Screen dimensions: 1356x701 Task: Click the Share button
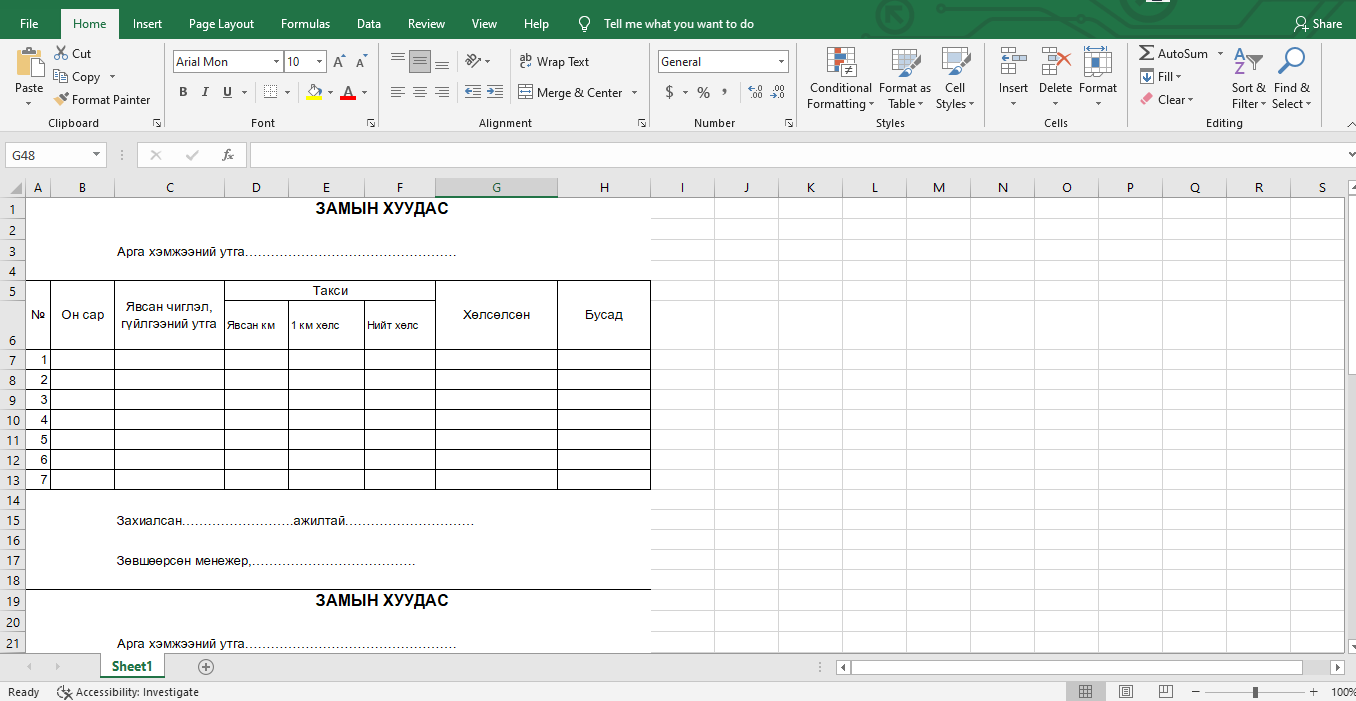tap(1318, 23)
